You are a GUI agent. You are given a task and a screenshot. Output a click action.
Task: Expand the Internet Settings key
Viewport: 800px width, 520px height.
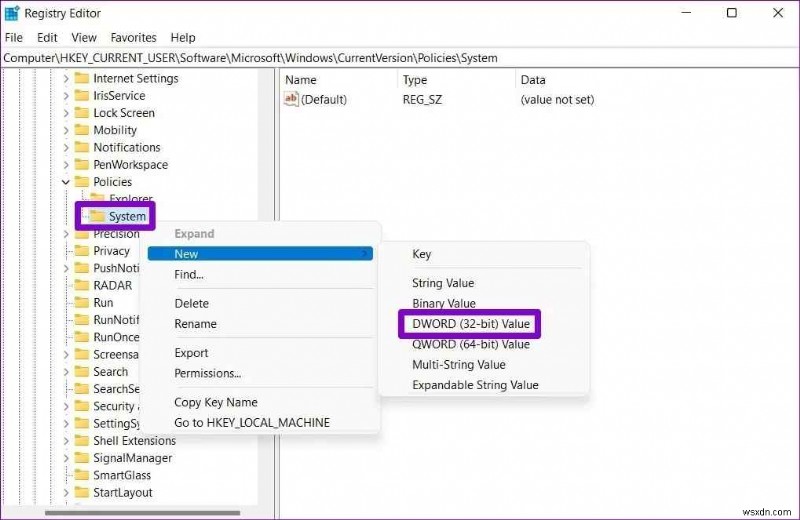tap(66, 79)
